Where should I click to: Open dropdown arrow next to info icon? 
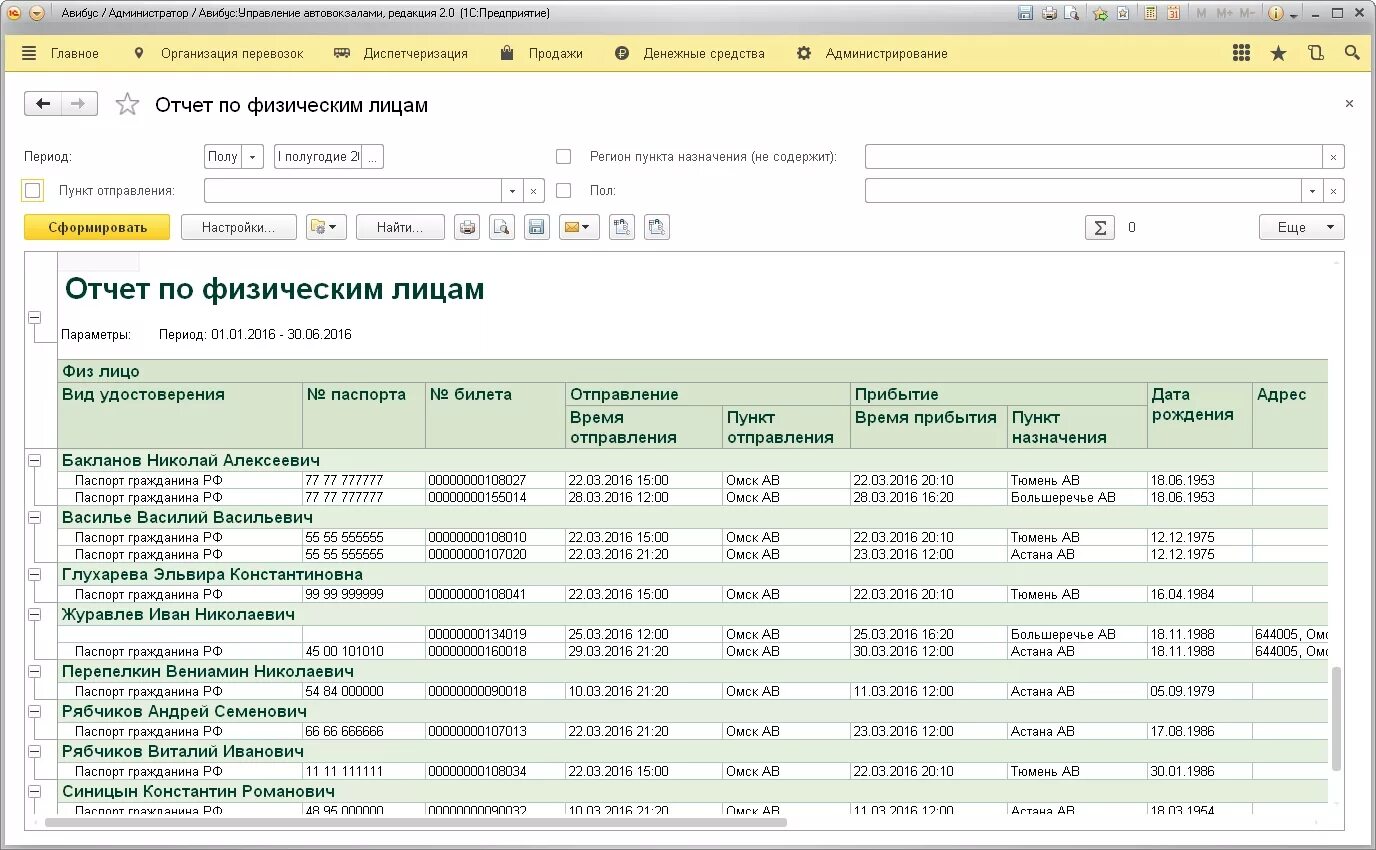pos(1294,14)
